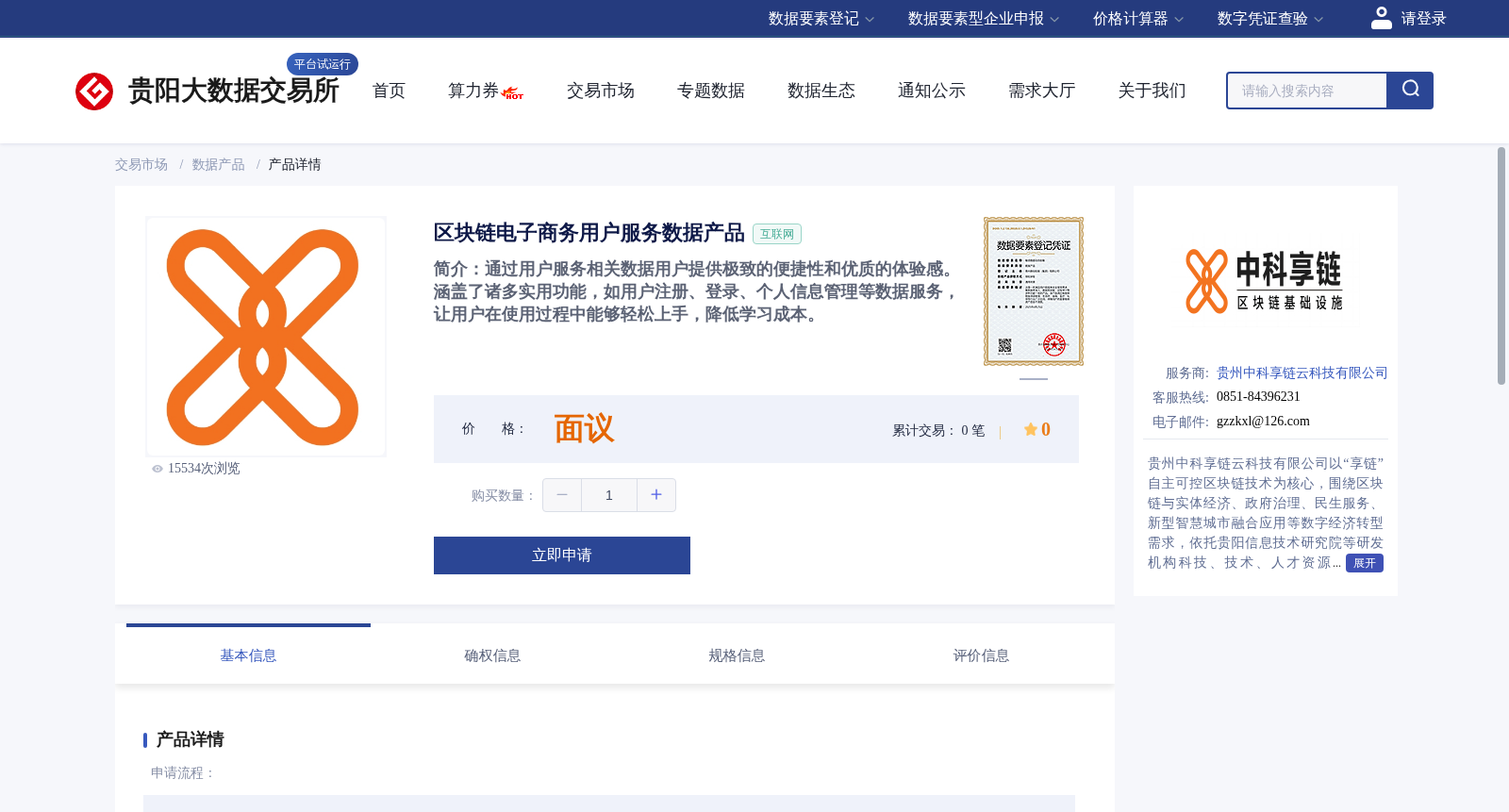Click the 交易市场 breadcrumb link
The width and height of the screenshot is (1509, 812).
click(141, 165)
